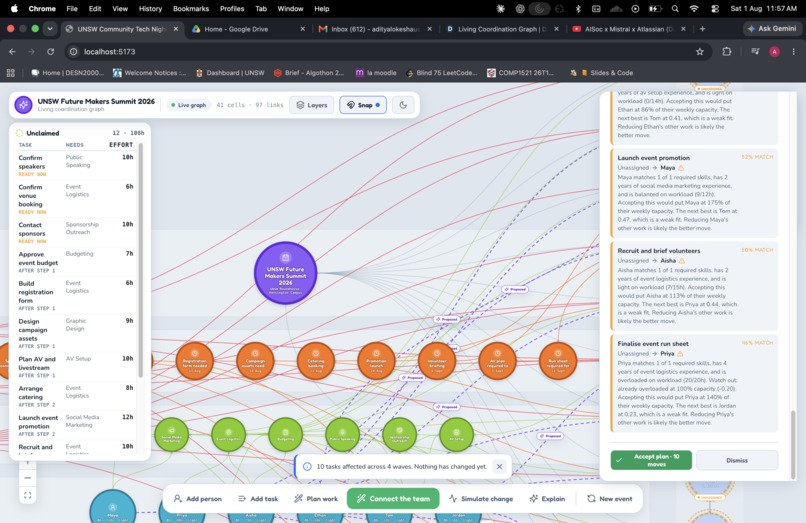806x523 pixels.
Task: Select the AV plan required milestone node
Action: [x=497, y=361]
